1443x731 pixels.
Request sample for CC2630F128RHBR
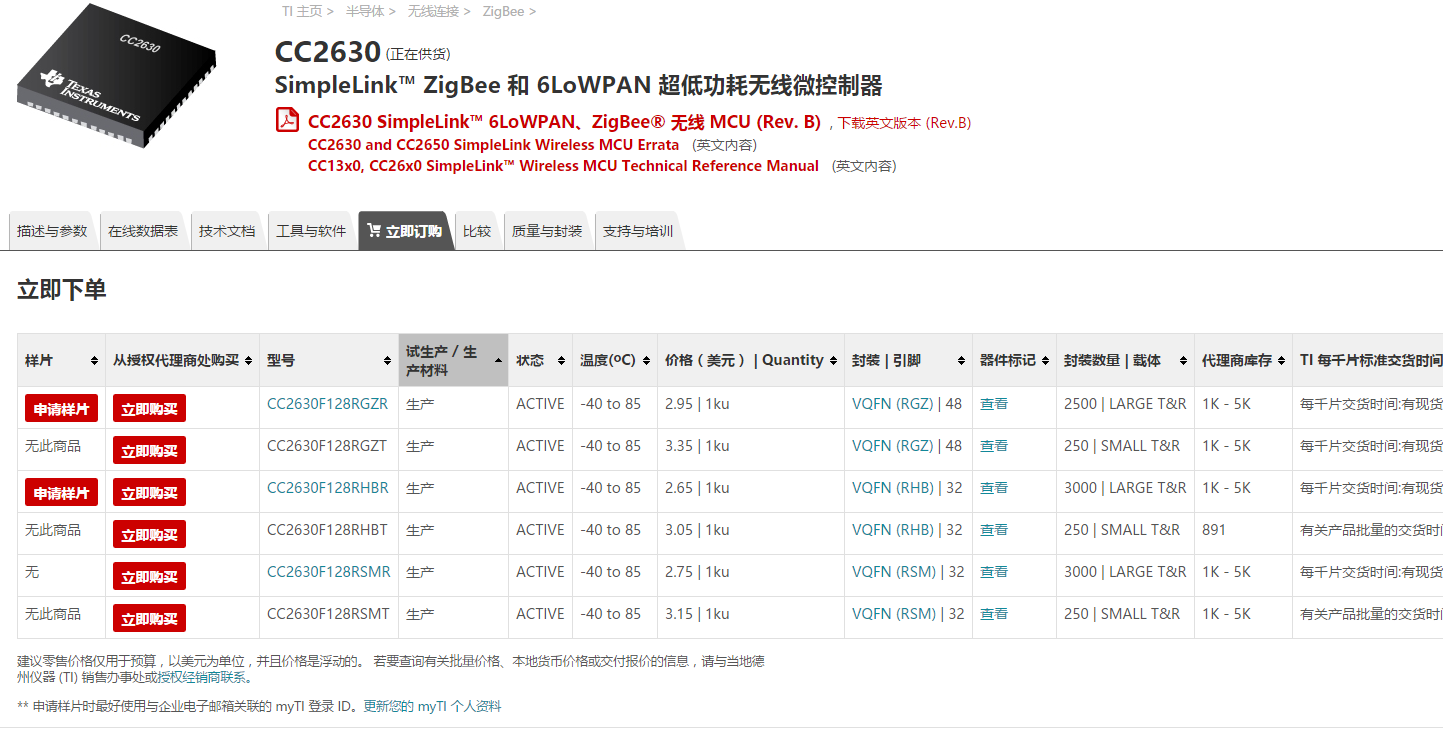[62, 492]
